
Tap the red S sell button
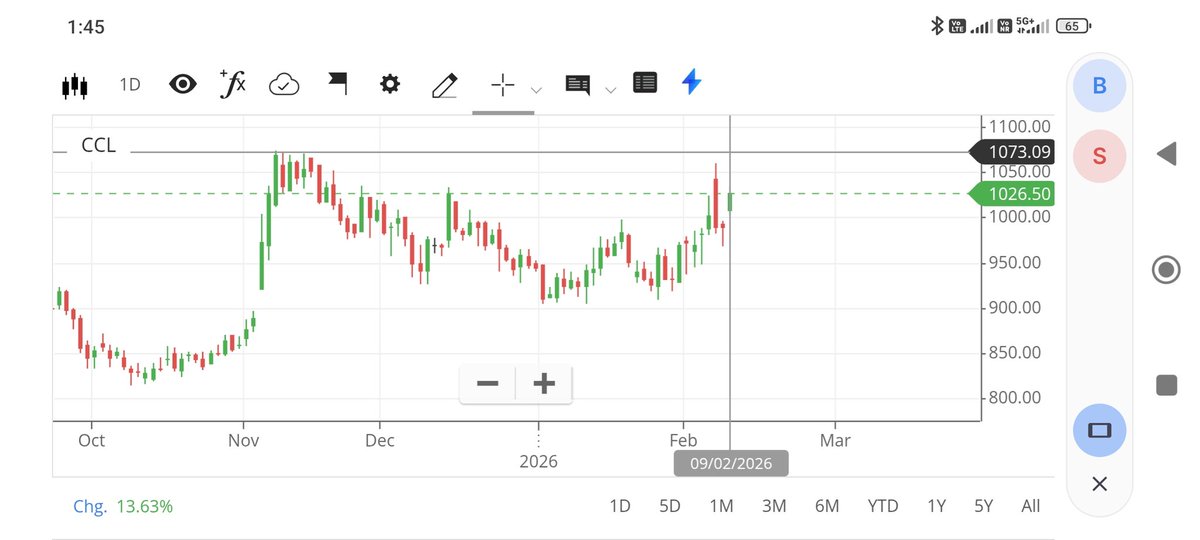point(1100,156)
